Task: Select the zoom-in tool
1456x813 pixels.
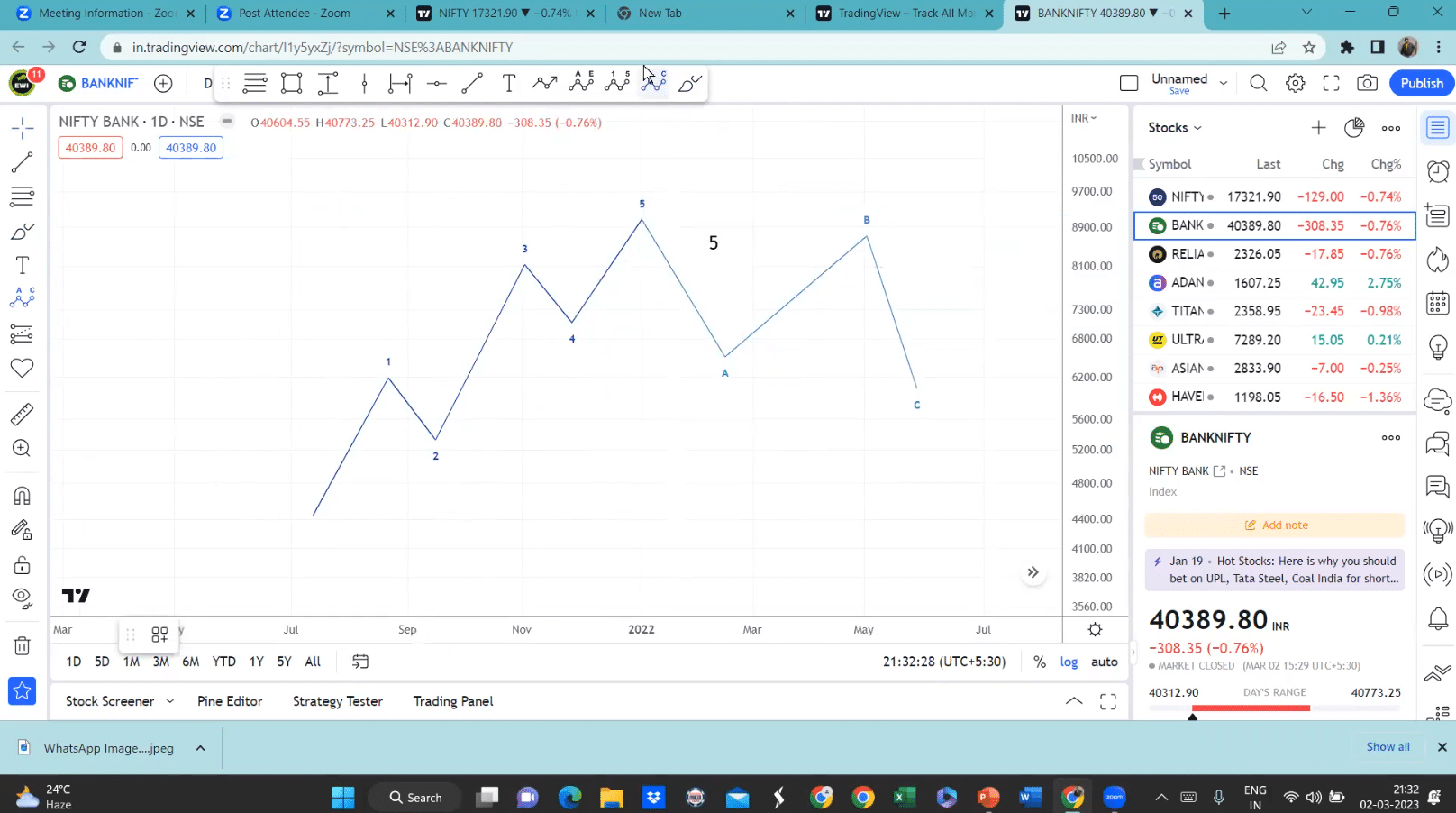Action: click(x=22, y=448)
